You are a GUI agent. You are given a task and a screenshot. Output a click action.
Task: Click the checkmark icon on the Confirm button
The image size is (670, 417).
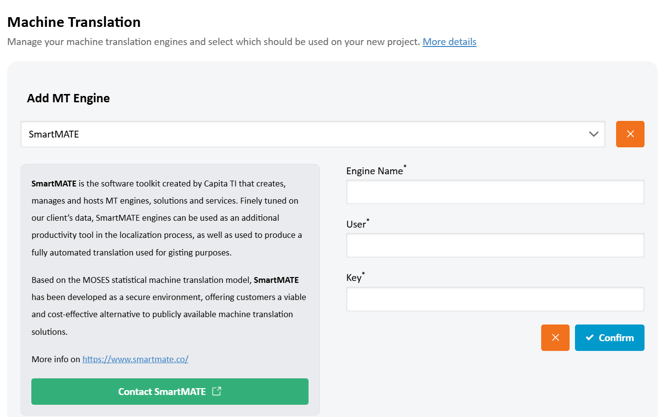point(590,338)
